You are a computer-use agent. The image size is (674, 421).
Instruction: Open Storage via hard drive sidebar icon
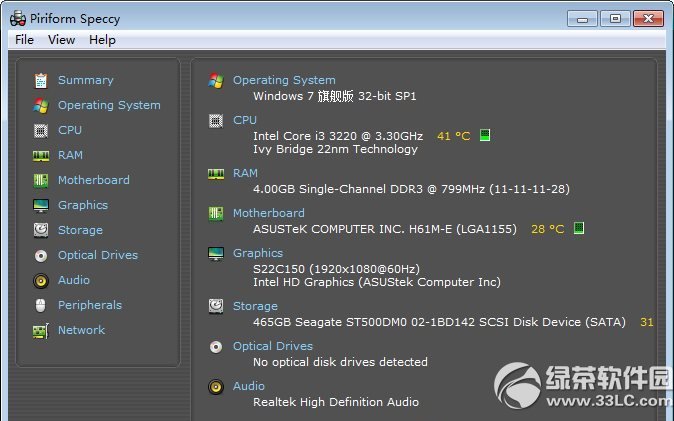coord(41,230)
